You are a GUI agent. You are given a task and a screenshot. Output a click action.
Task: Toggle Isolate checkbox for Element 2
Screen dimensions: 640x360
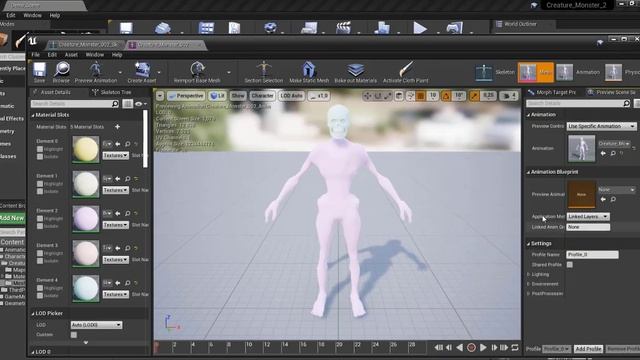(40, 226)
